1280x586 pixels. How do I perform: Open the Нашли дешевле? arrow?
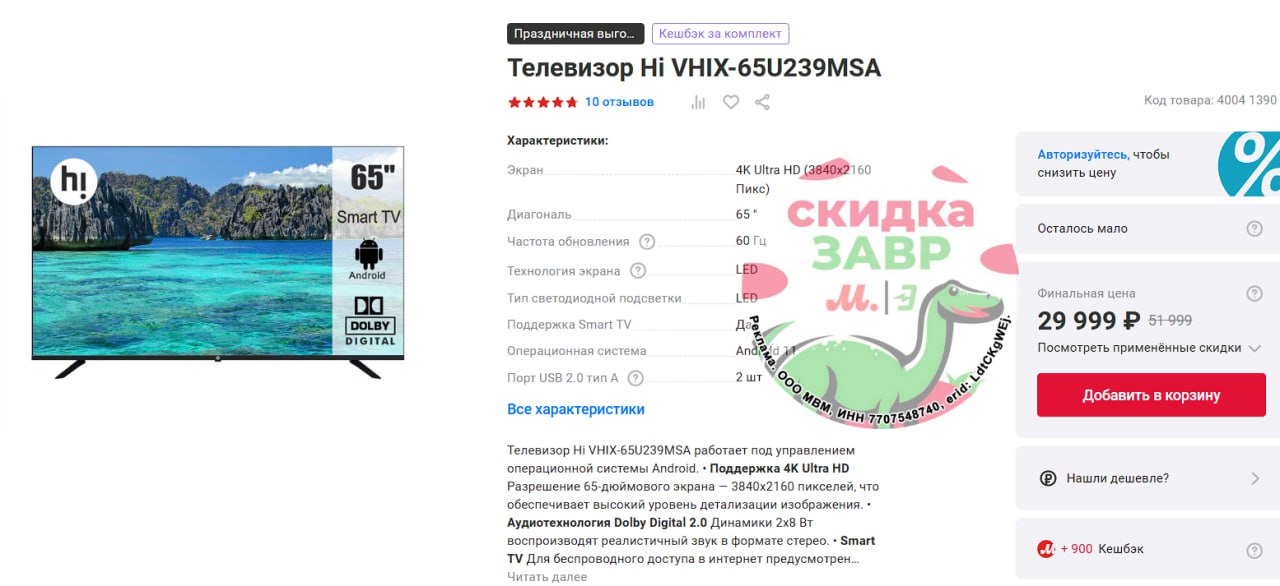pos(1255,479)
